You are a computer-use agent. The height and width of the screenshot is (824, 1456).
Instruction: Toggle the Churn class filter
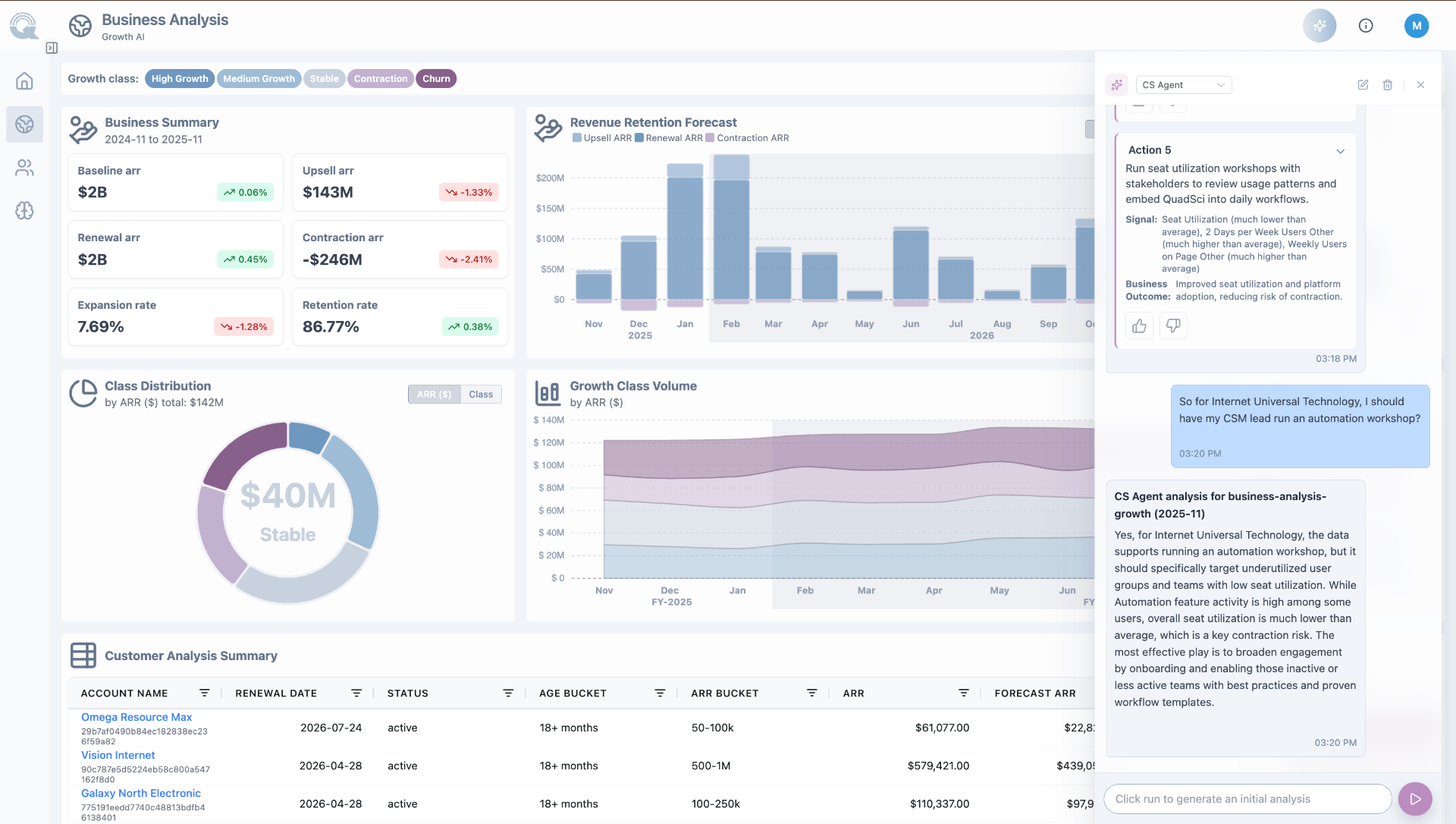[436, 79]
